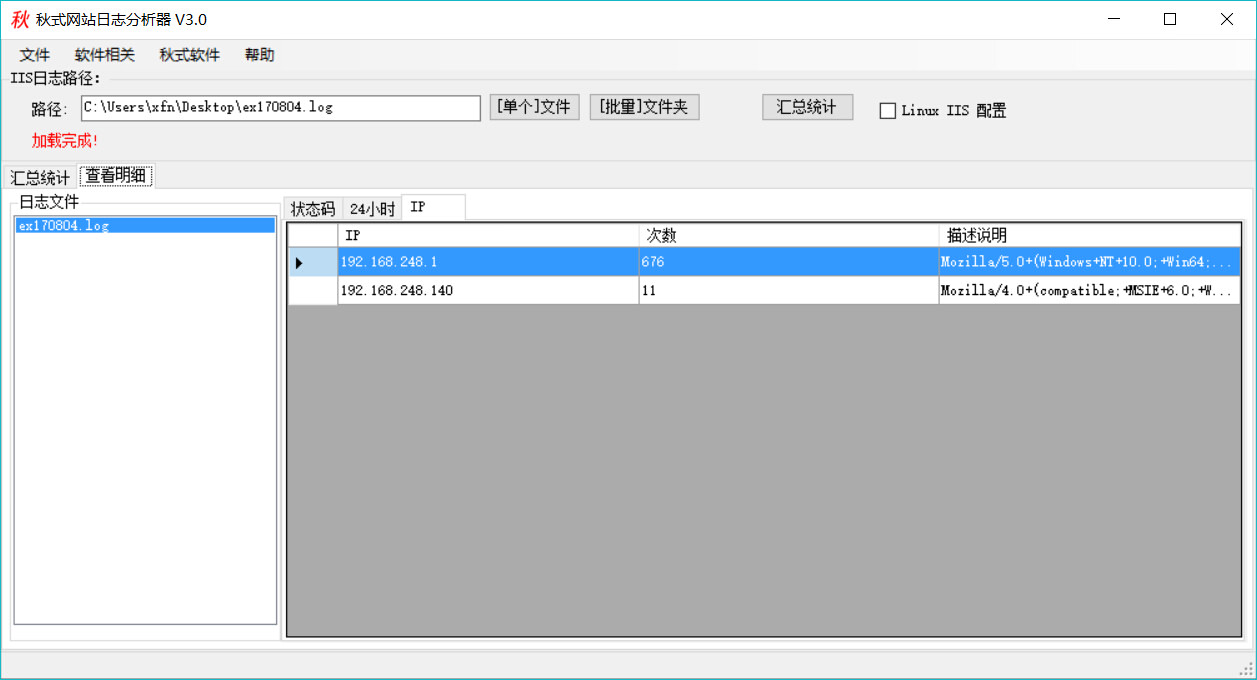Click the log path input field
Image resolution: width=1257 pixels, height=680 pixels.
[x=281, y=108]
